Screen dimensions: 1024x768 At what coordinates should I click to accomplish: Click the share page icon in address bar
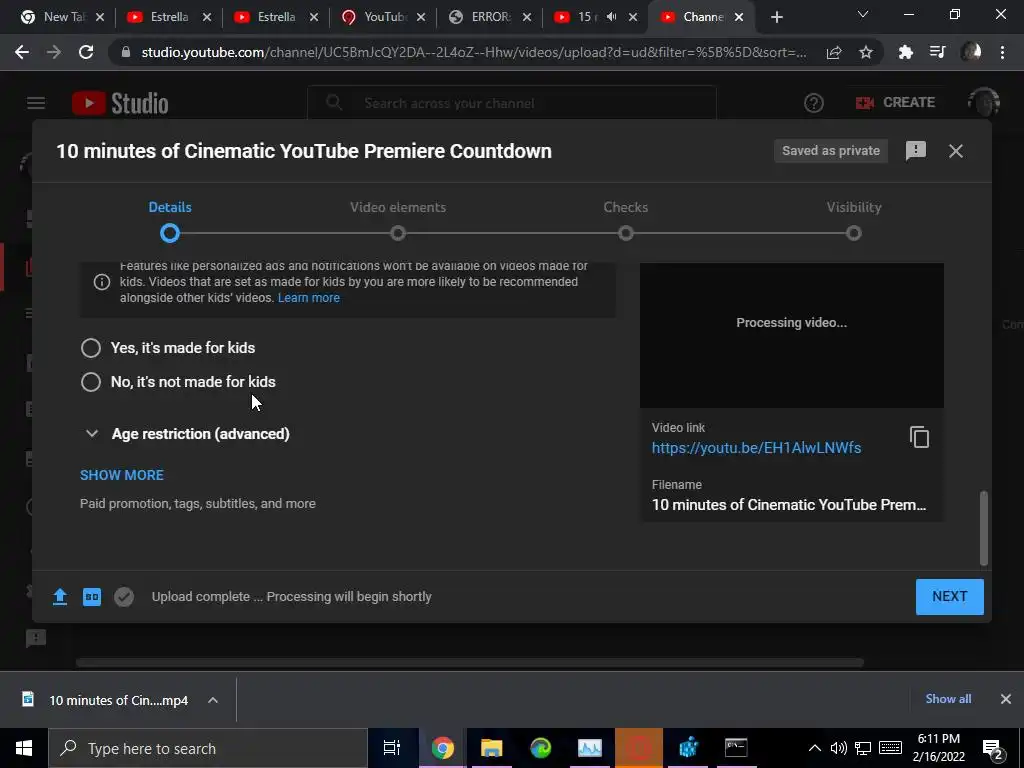[x=834, y=53]
